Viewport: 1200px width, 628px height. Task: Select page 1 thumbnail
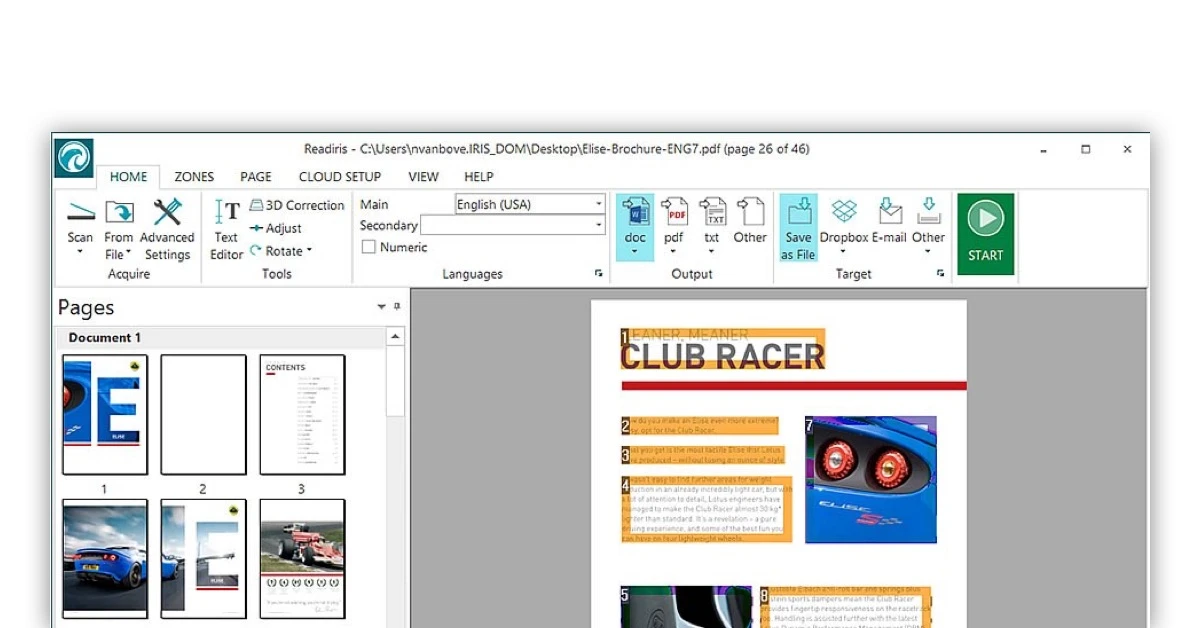tap(105, 415)
